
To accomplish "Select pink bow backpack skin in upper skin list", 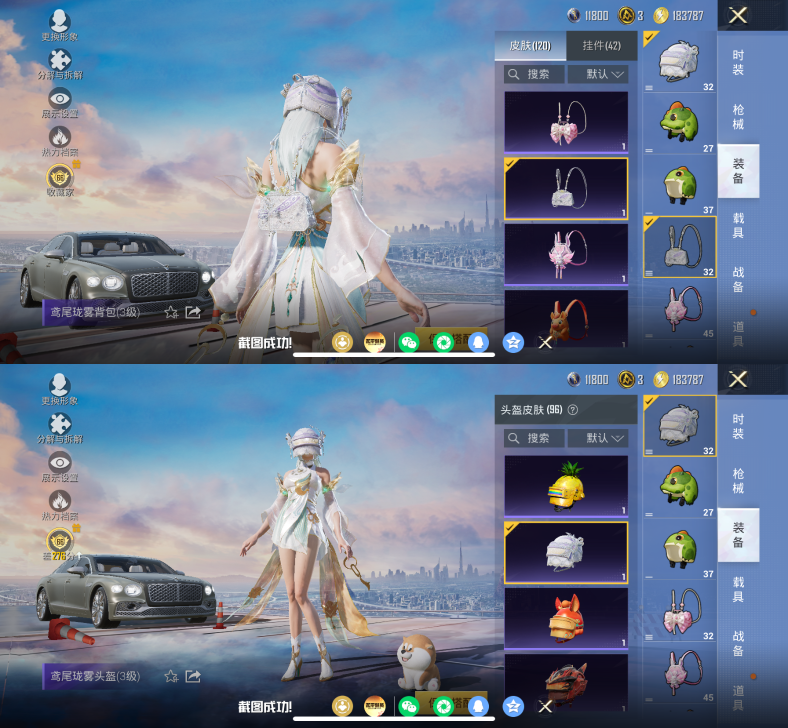I will coord(566,122).
